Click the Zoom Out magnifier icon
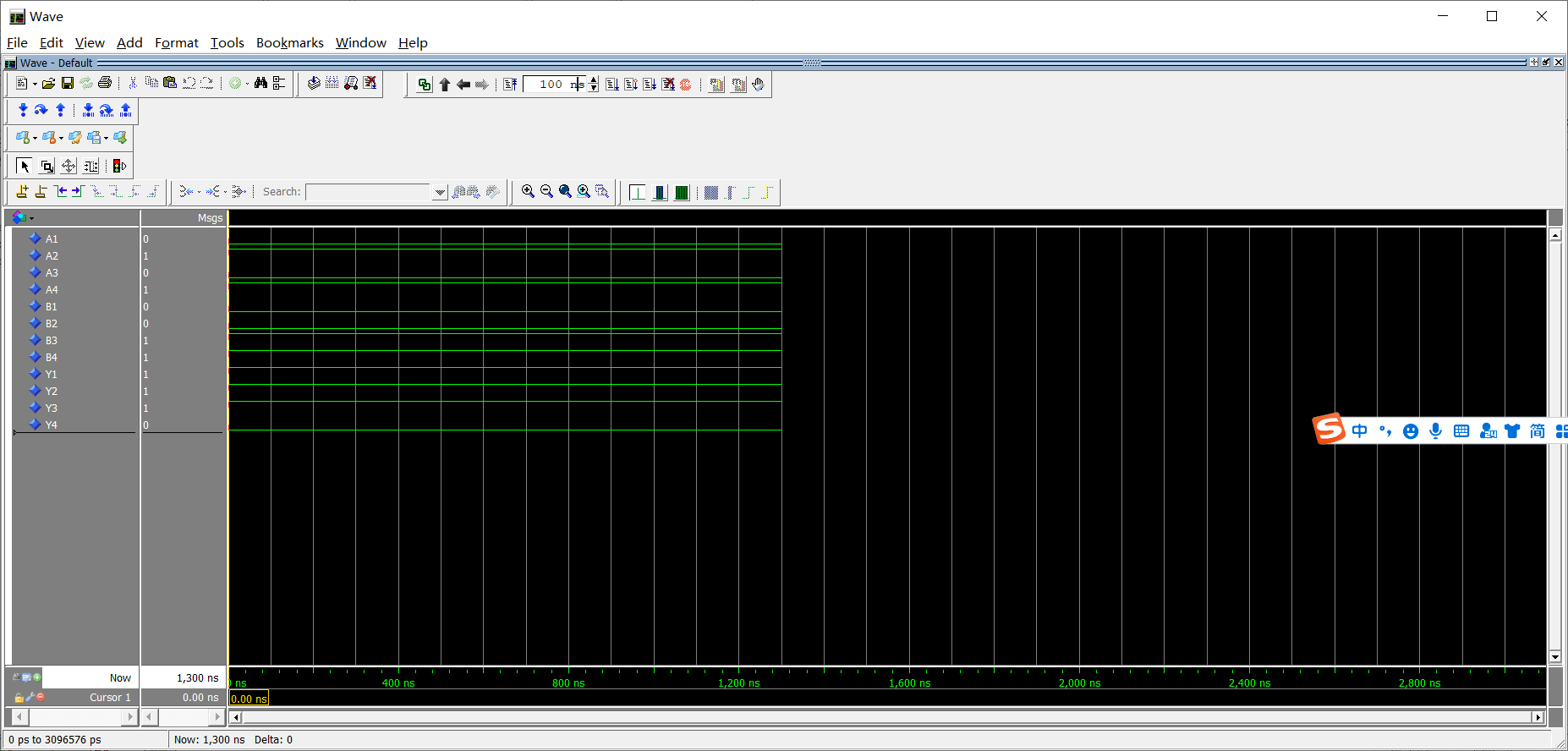Image resolution: width=1568 pixels, height=751 pixels. pyautogui.click(x=546, y=192)
